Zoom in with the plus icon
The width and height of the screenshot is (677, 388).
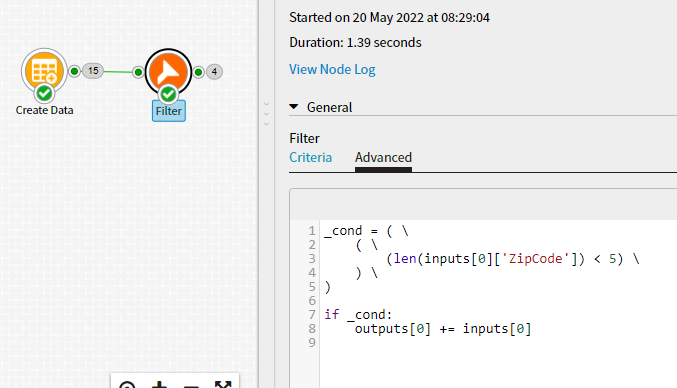pyautogui.click(x=159, y=384)
